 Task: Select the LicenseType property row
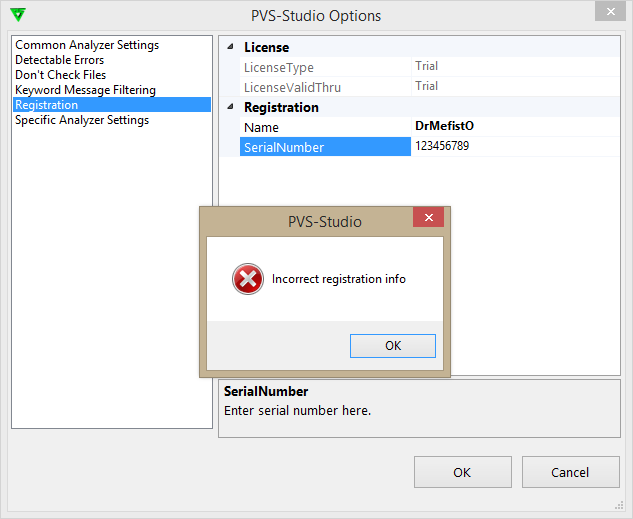(279, 67)
